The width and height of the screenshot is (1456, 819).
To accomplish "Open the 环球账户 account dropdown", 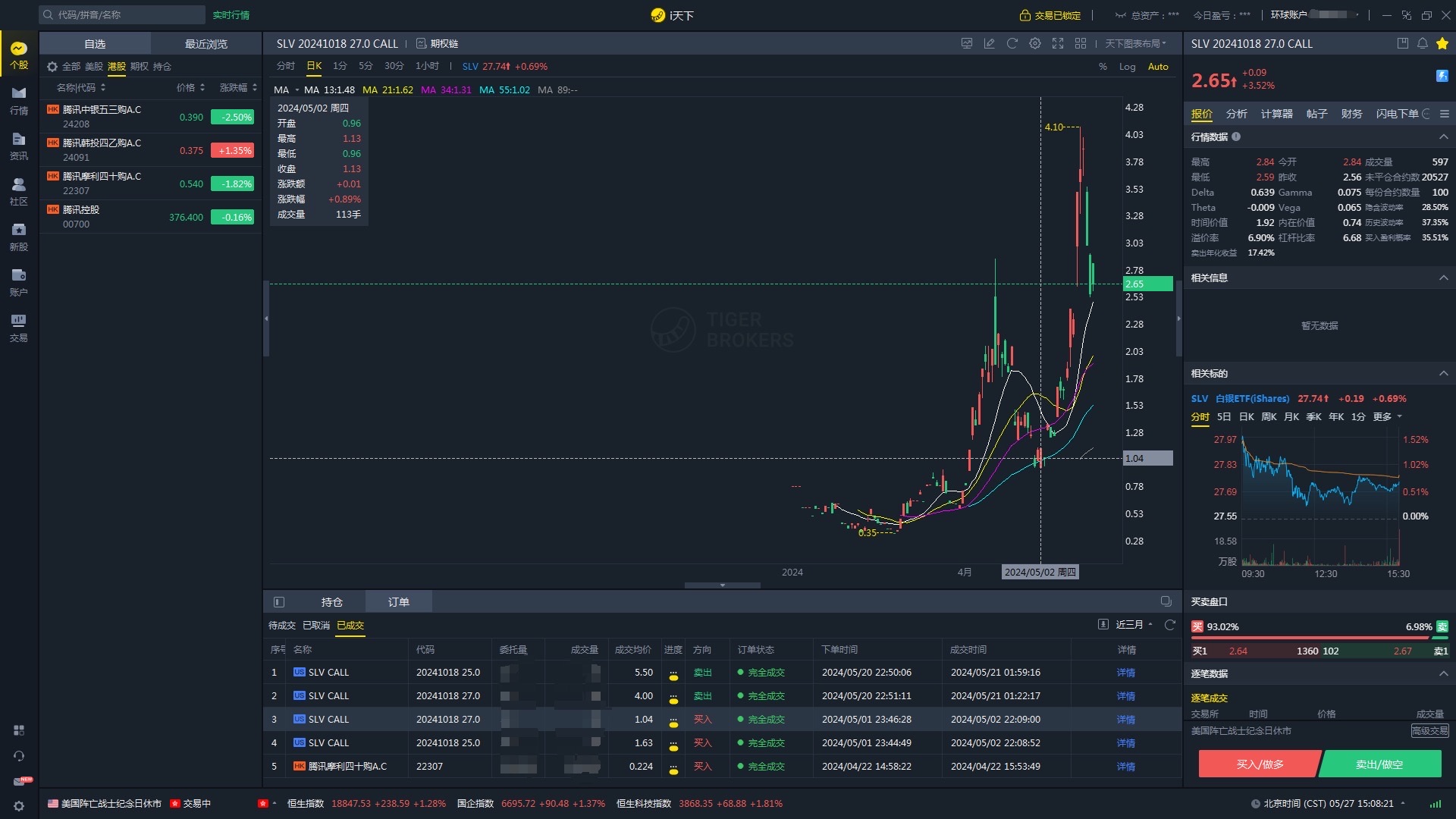I will 1315,15.
